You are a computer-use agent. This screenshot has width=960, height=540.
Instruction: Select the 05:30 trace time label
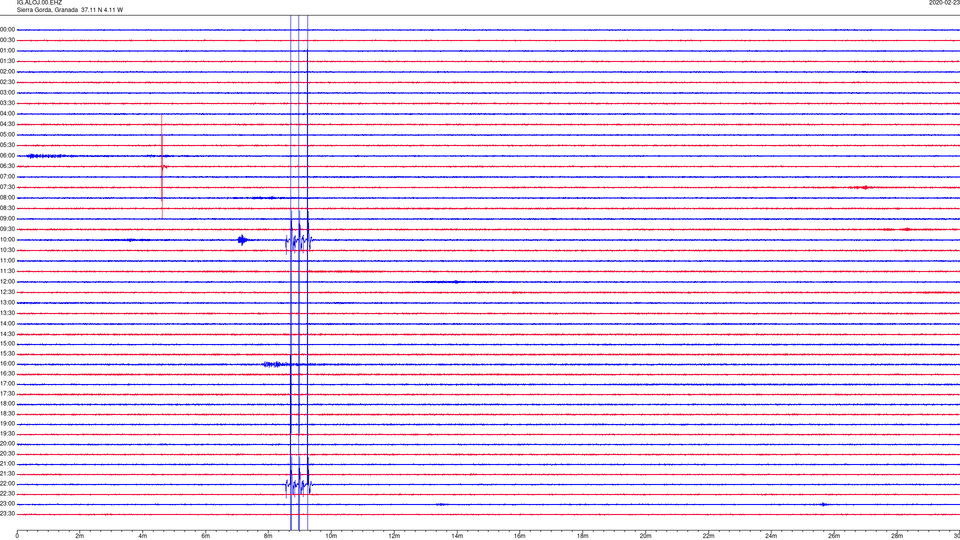tap(7, 144)
